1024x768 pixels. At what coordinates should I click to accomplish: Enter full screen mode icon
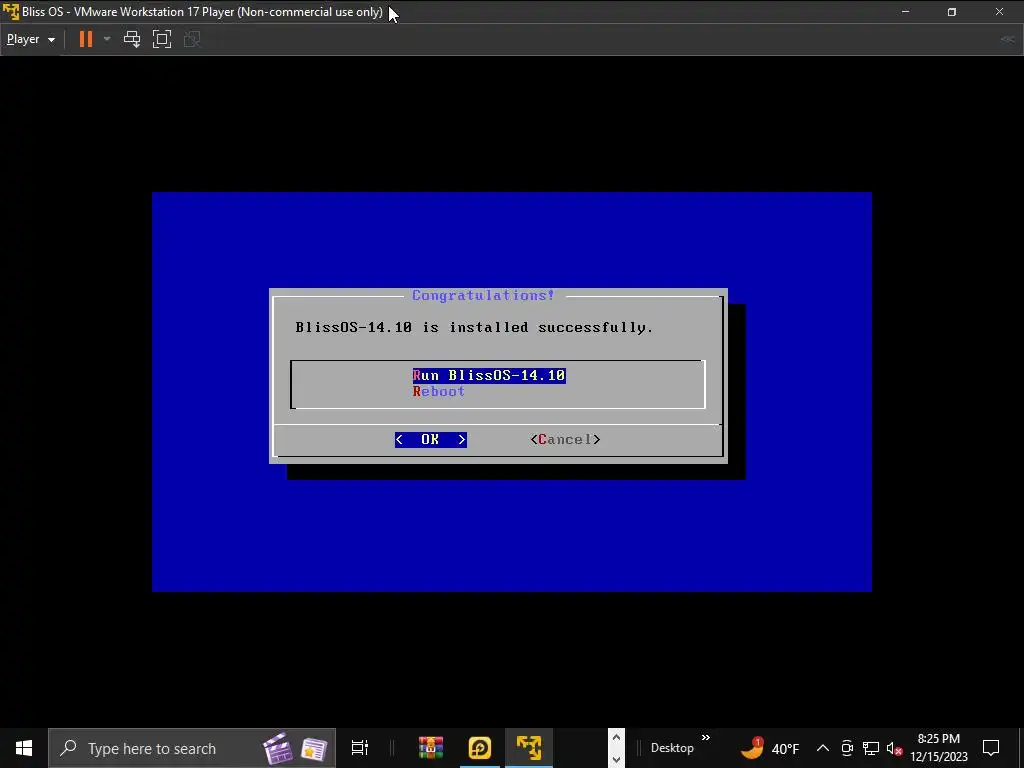162,39
